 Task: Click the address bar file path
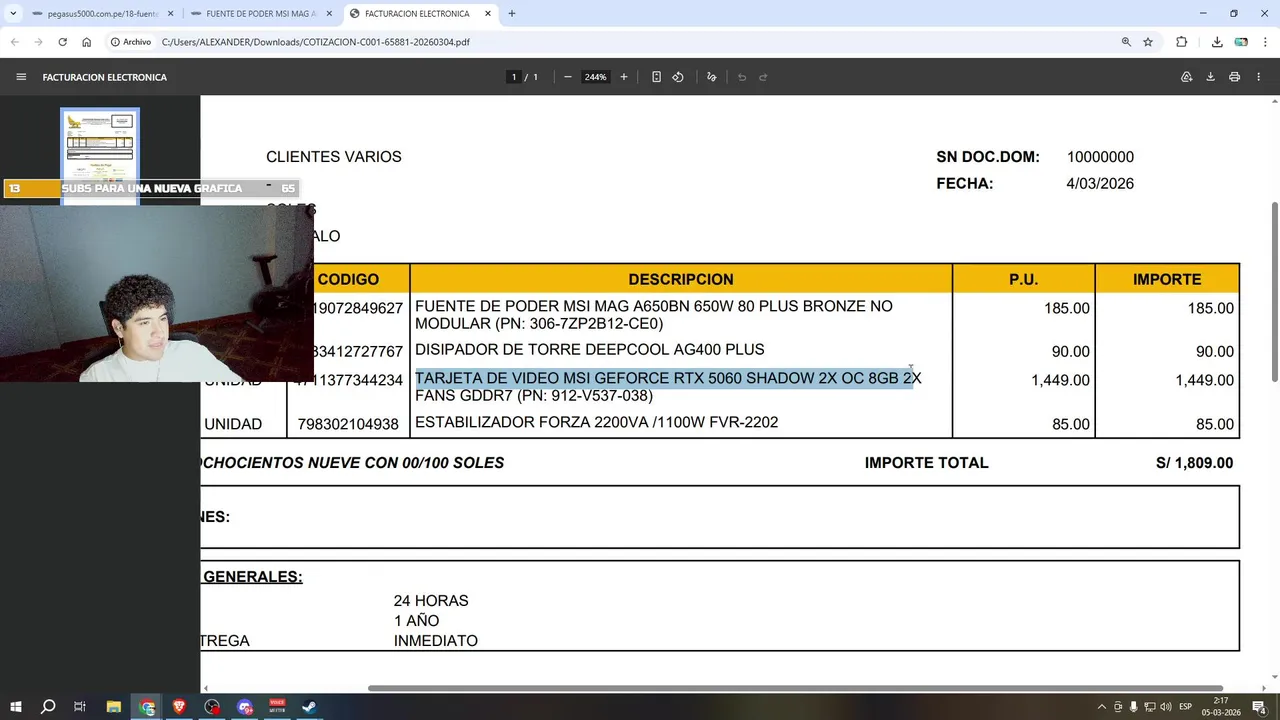316,42
